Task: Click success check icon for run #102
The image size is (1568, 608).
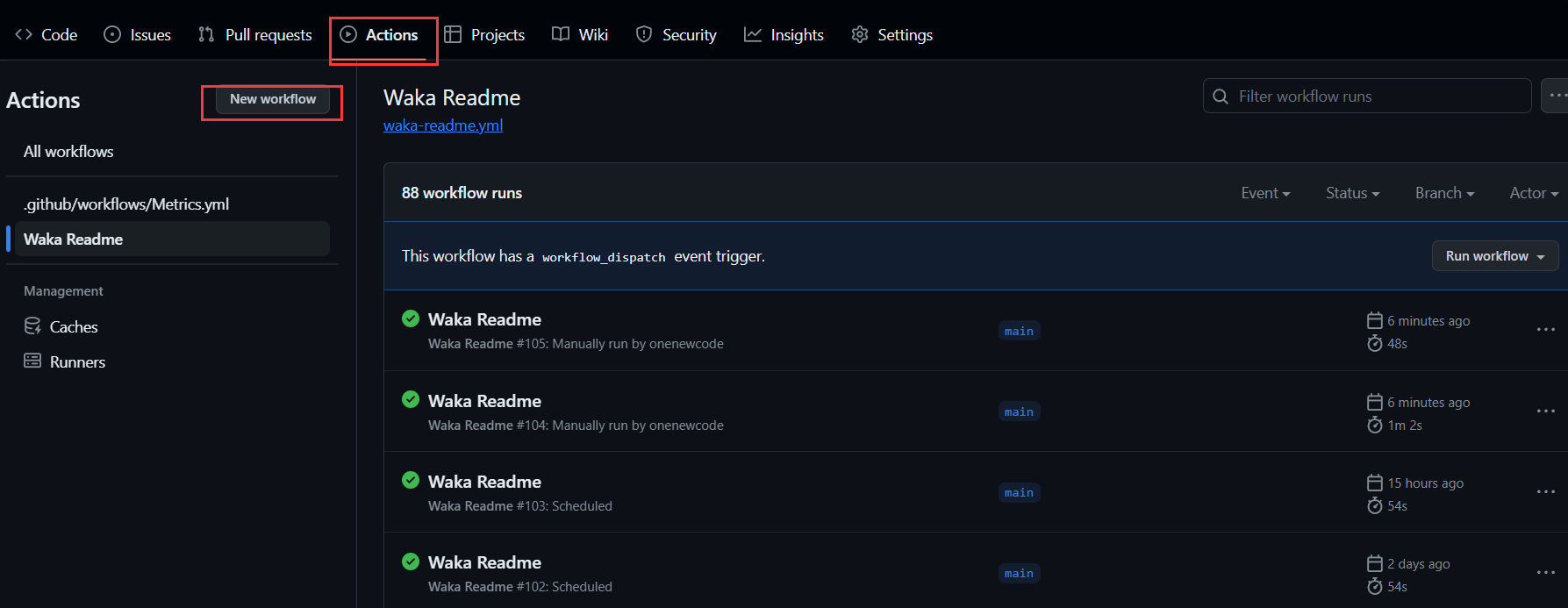Action: point(411,561)
